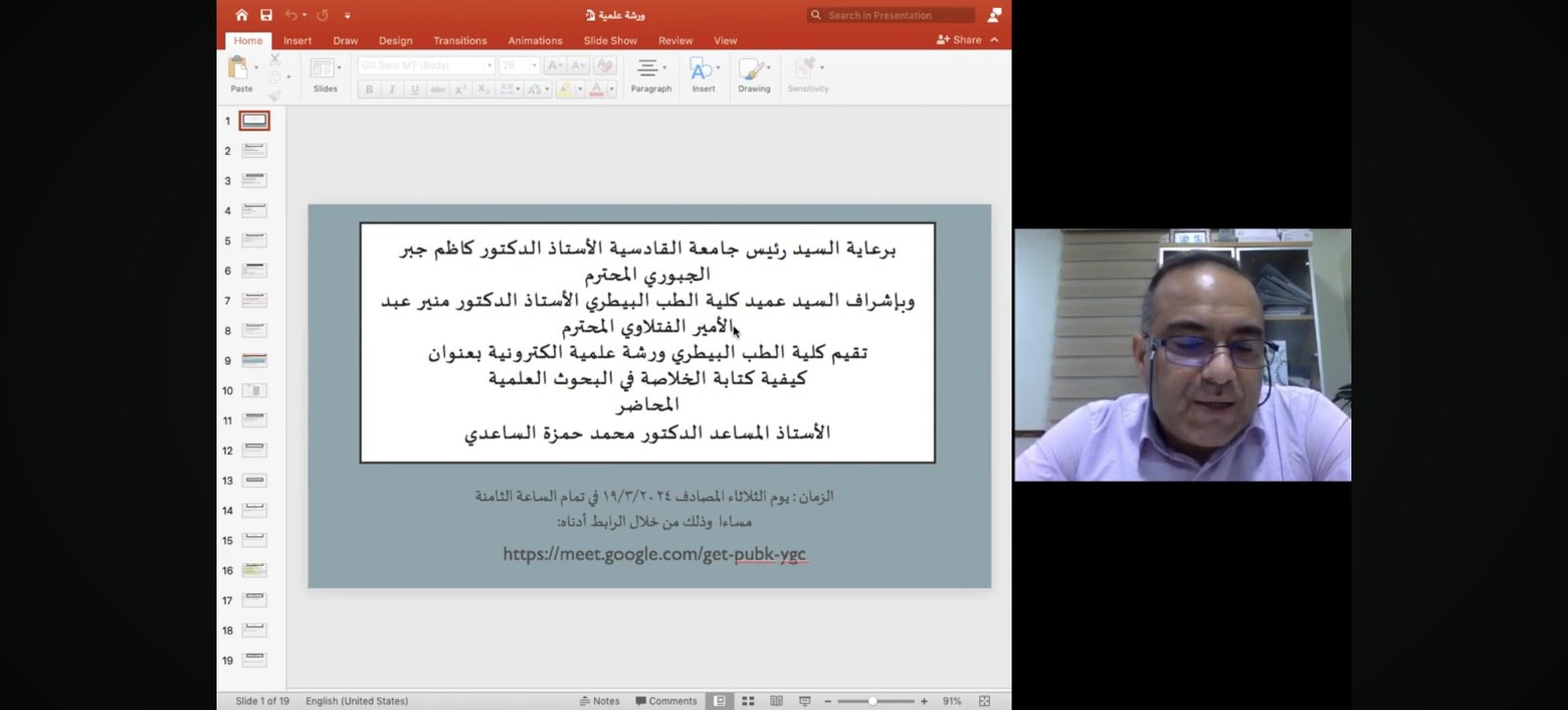Open the Google Meet link on slide

[654, 554]
